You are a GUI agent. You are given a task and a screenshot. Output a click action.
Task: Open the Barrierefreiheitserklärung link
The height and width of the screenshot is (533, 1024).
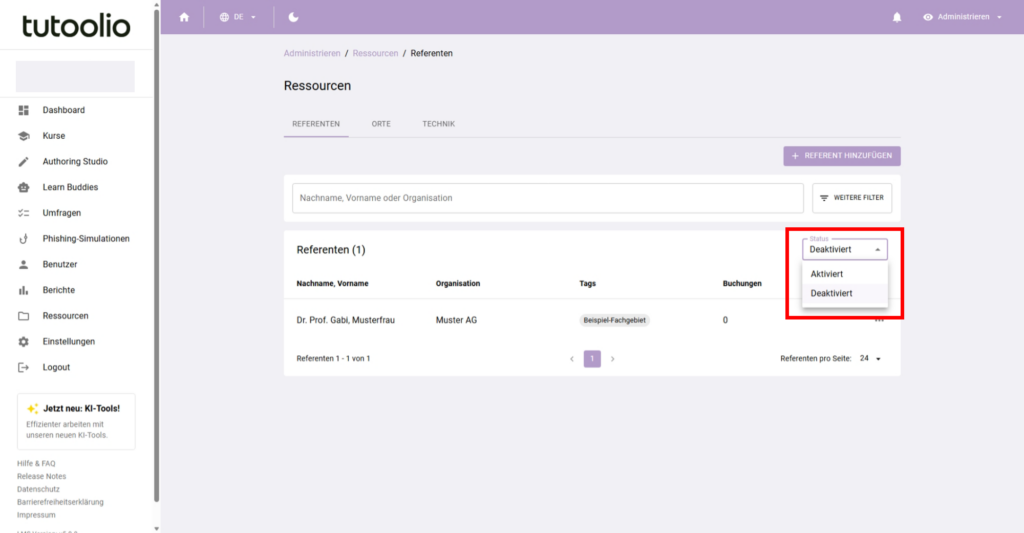60,502
